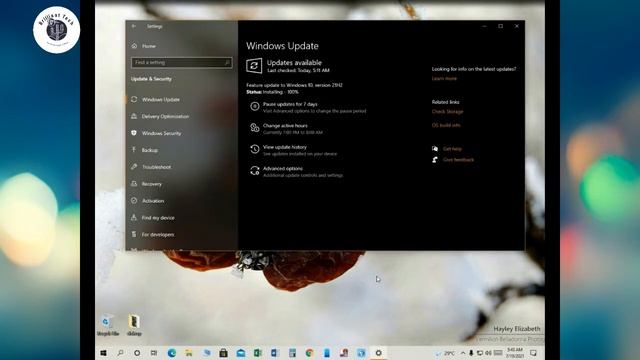Click the Troubleshoot wrench icon
This screenshot has height=360, width=640.
click(134, 167)
